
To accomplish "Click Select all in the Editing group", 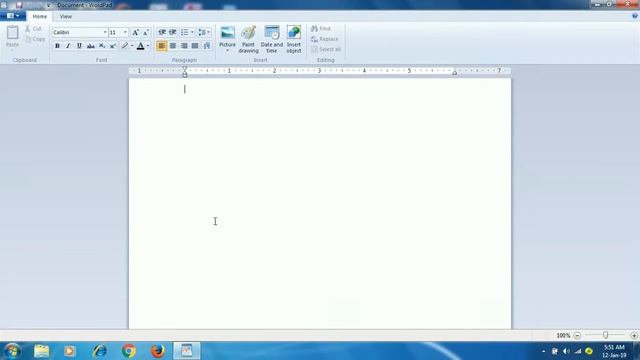I will pyautogui.click(x=326, y=49).
